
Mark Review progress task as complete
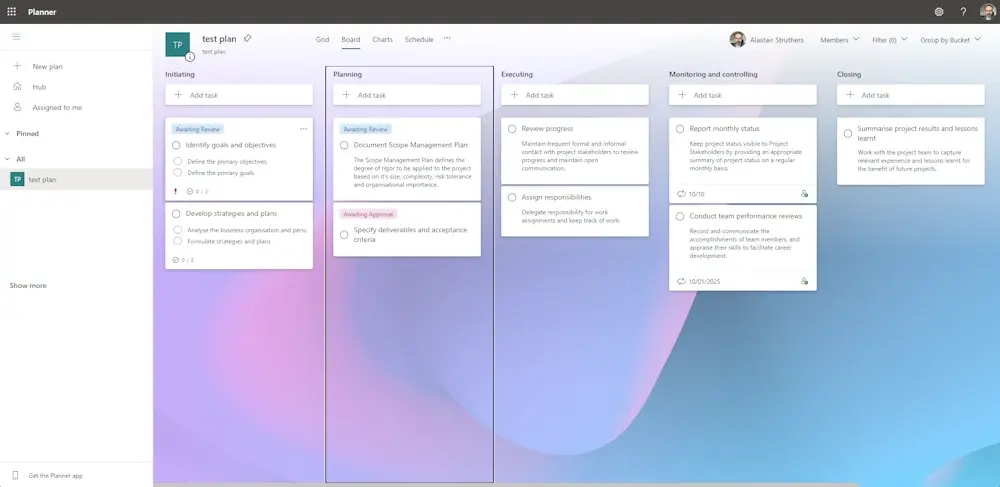coord(512,129)
